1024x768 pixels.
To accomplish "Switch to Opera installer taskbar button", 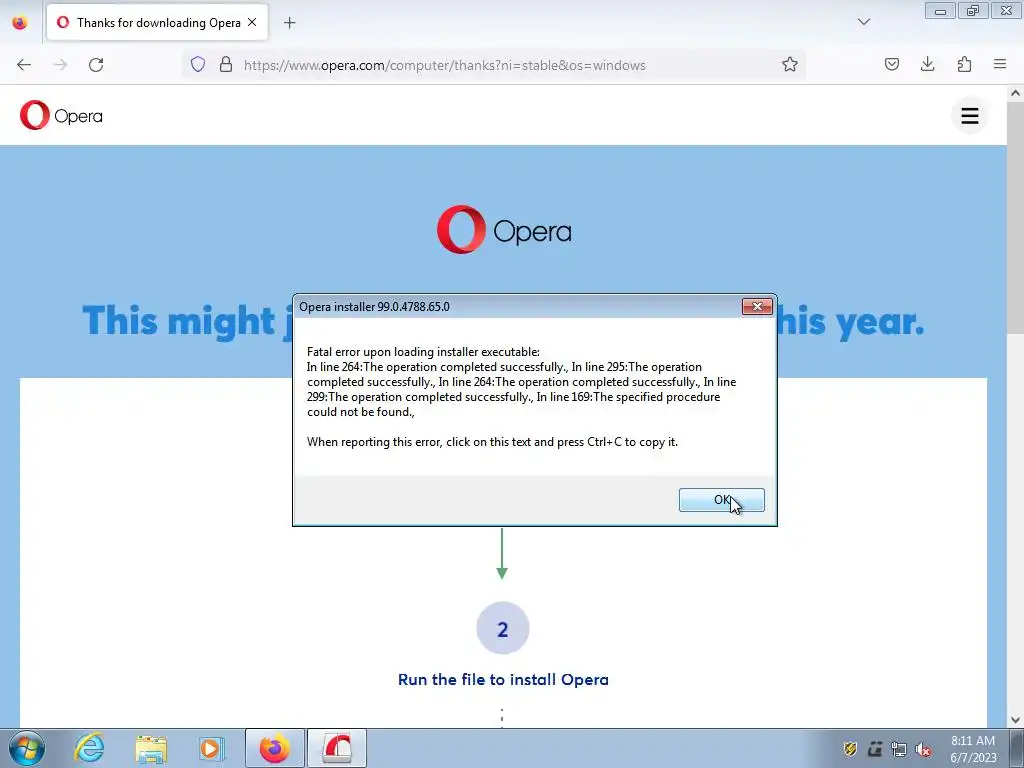I will click(337, 748).
